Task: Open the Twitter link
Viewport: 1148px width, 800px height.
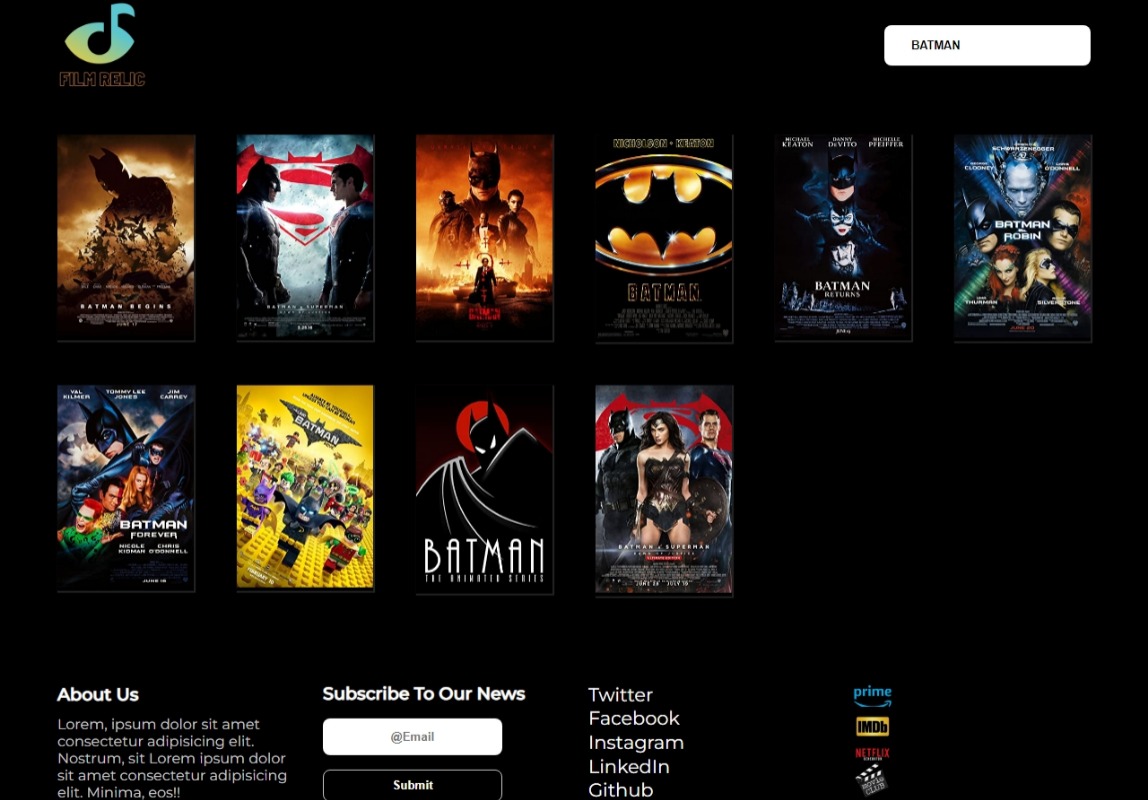Action: point(620,694)
